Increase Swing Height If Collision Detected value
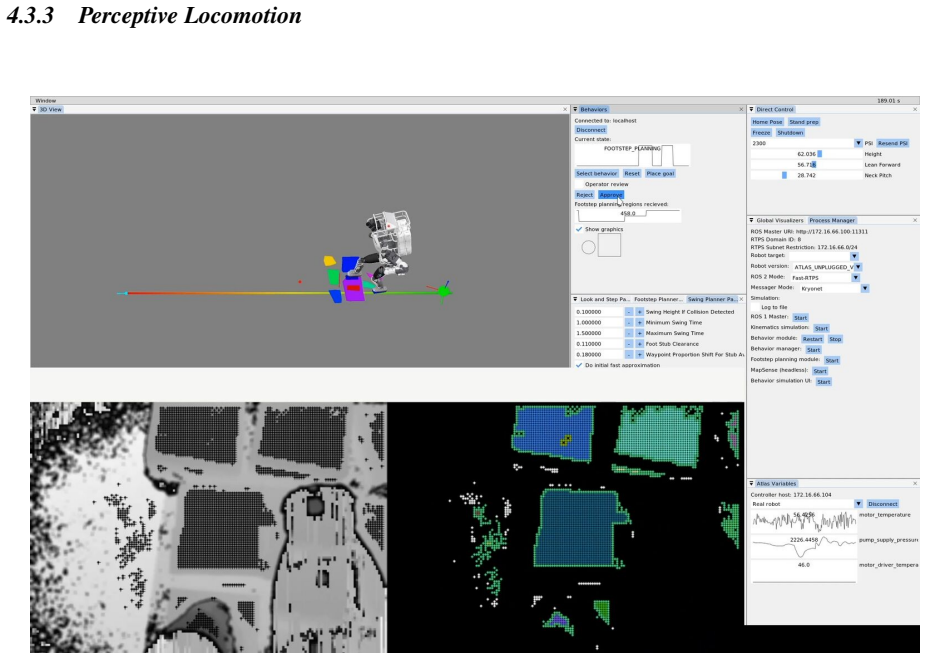The image size is (926, 659). click(639, 312)
